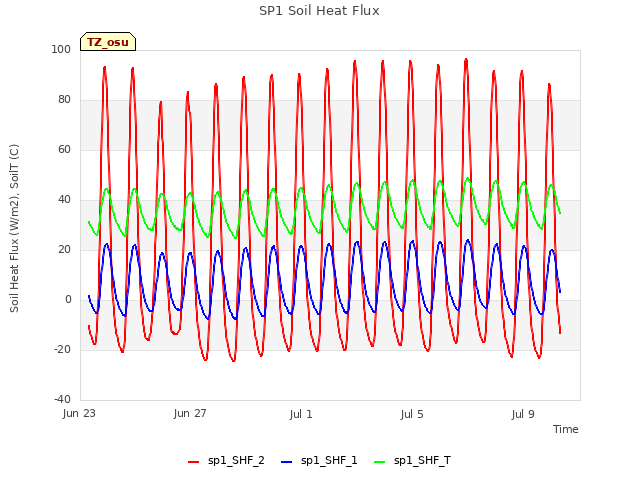Toggle sp1_SHF_2 legend entry

click(226, 461)
